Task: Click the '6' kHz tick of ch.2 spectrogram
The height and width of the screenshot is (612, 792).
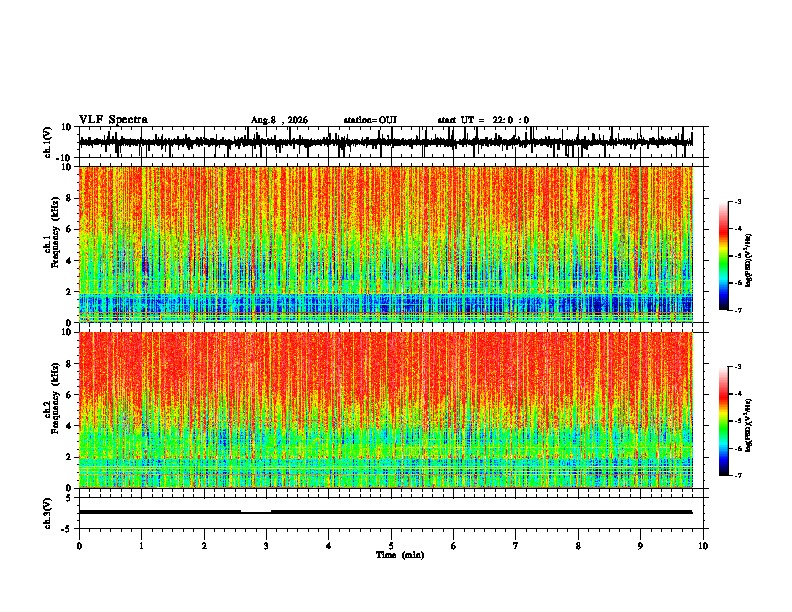Action: 69,395
